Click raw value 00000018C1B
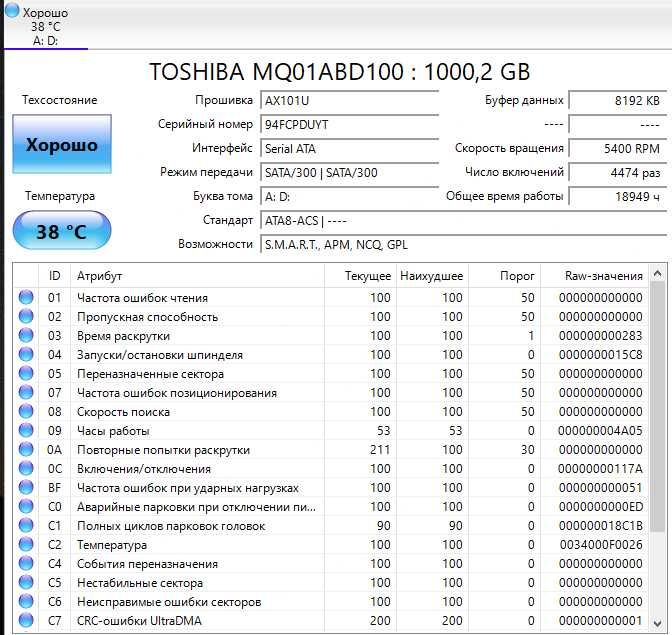Image resolution: width=672 pixels, height=635 pixels. [600, 526]
